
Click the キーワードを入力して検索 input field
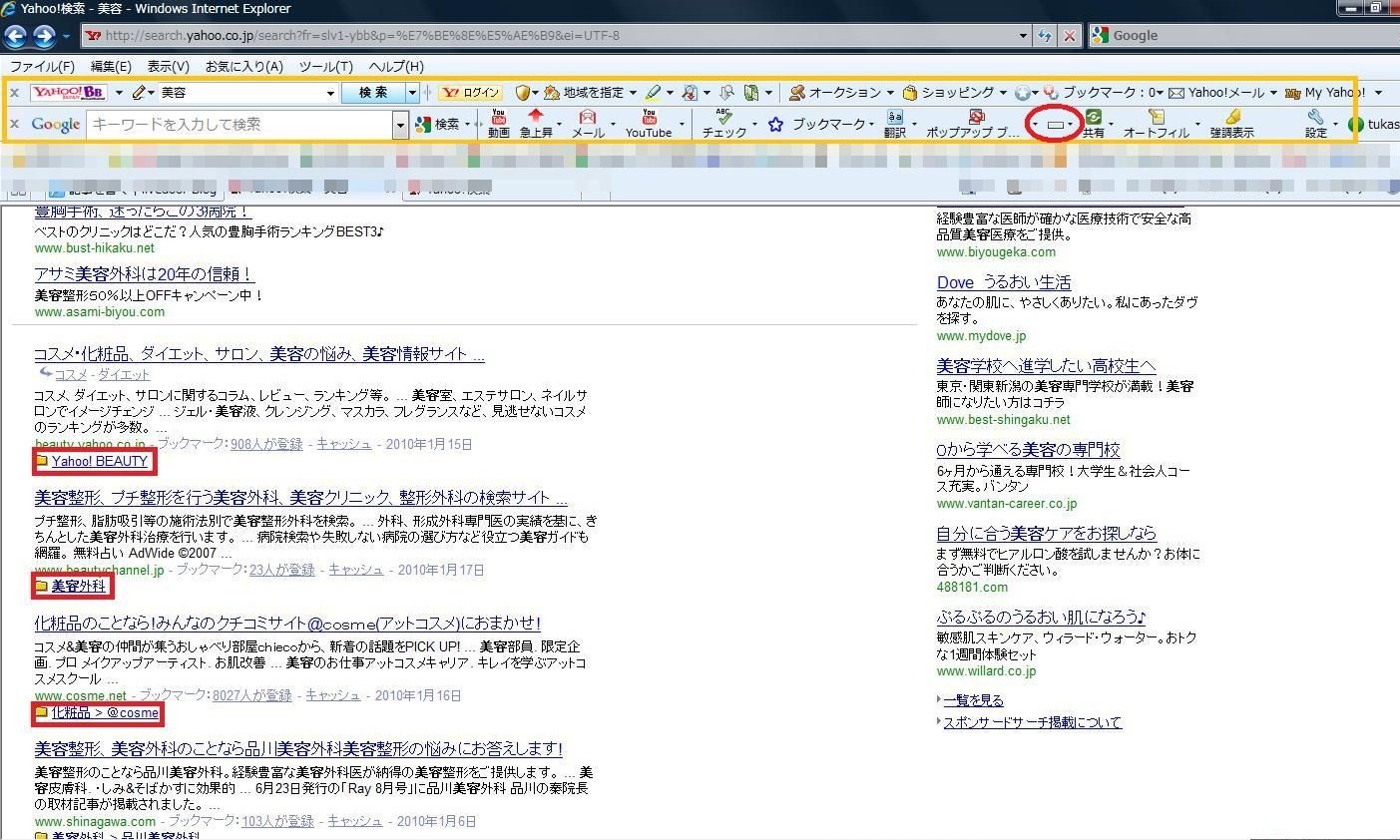tap(239, 124)
